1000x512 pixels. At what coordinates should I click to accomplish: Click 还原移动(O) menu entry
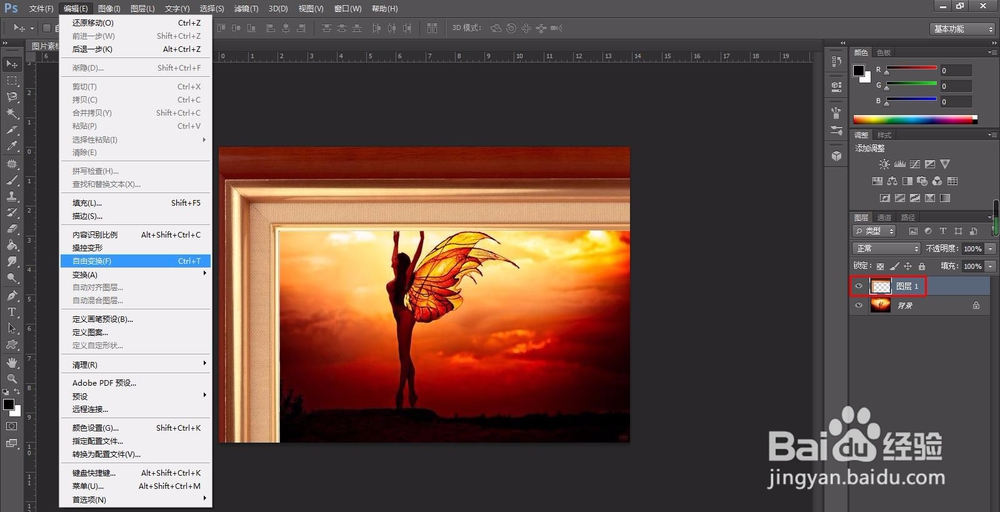135,23
